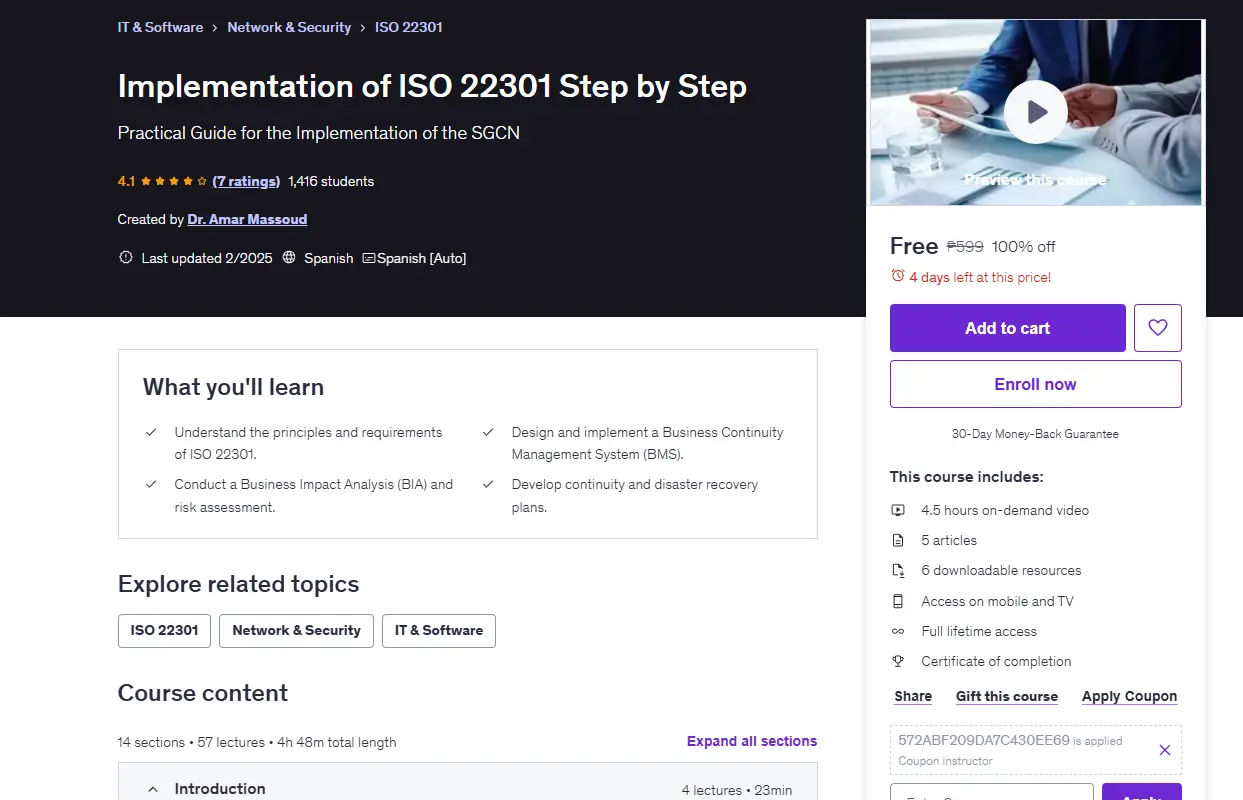
Task: Click the downloadable resources icon
Action: pos(898,570)
